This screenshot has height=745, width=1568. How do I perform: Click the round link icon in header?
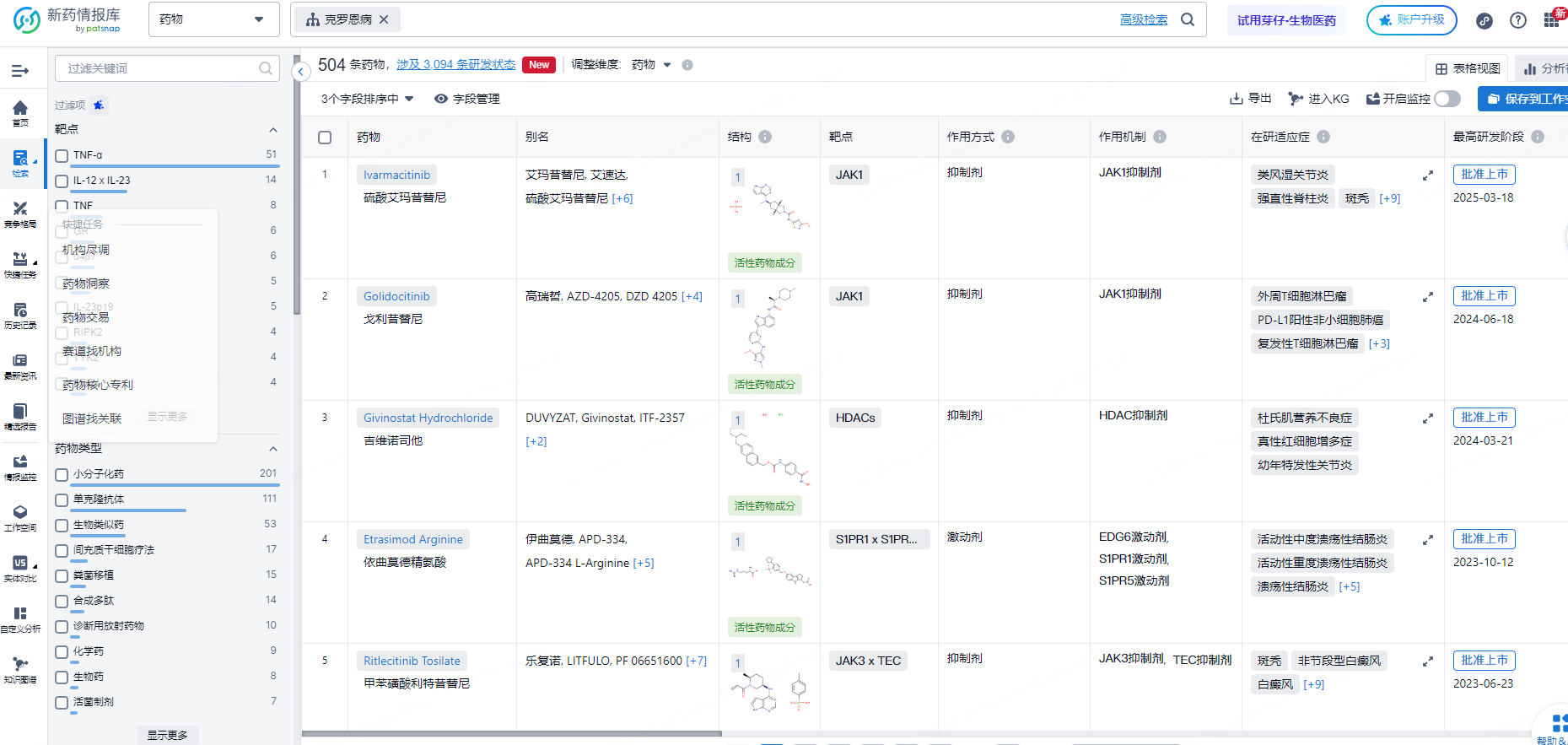(1484, 20)
